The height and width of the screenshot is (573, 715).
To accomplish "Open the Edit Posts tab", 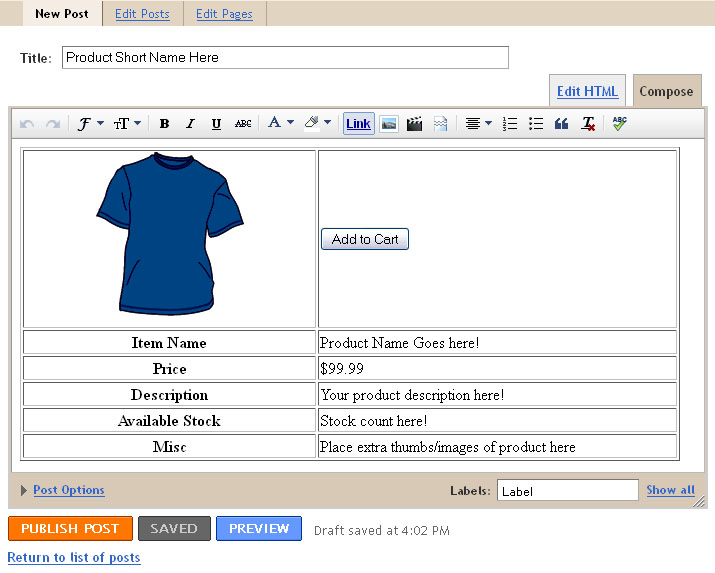I will 142,14.
